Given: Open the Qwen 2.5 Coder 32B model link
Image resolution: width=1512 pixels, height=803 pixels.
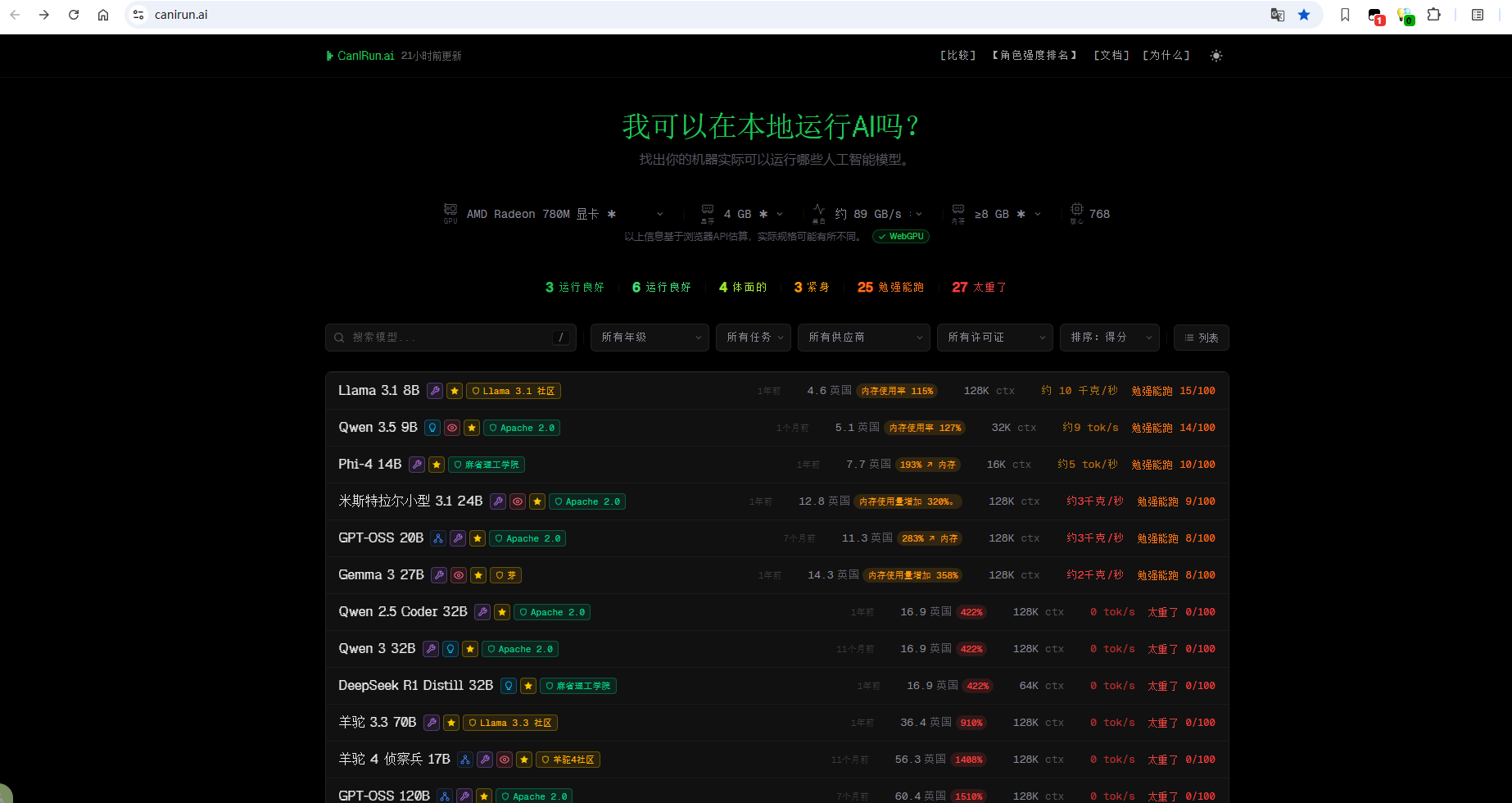Looking at the screenshot, I should coord(403,612).
